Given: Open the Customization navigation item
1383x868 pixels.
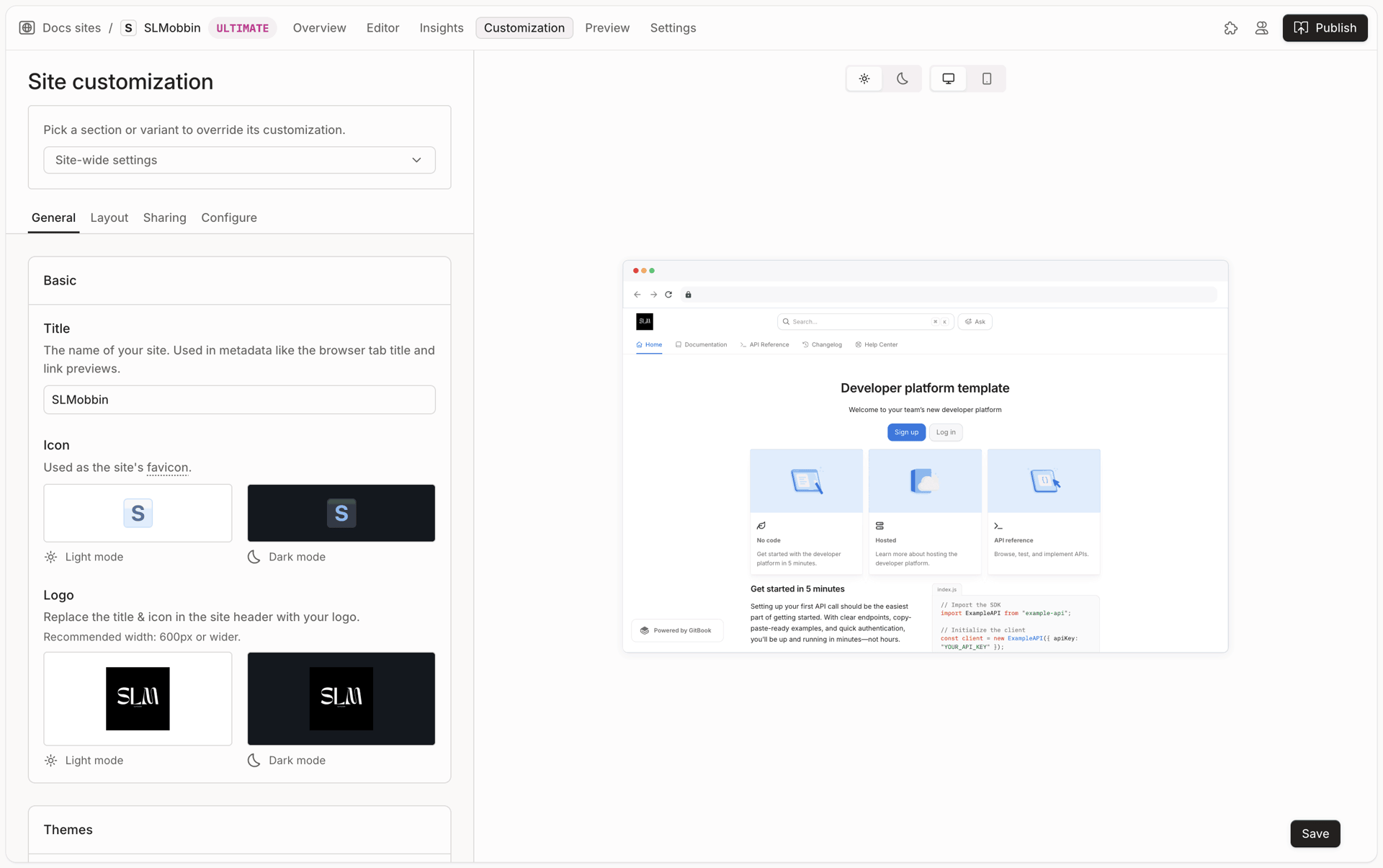Looking at the screenshot, I should point(524,28).
